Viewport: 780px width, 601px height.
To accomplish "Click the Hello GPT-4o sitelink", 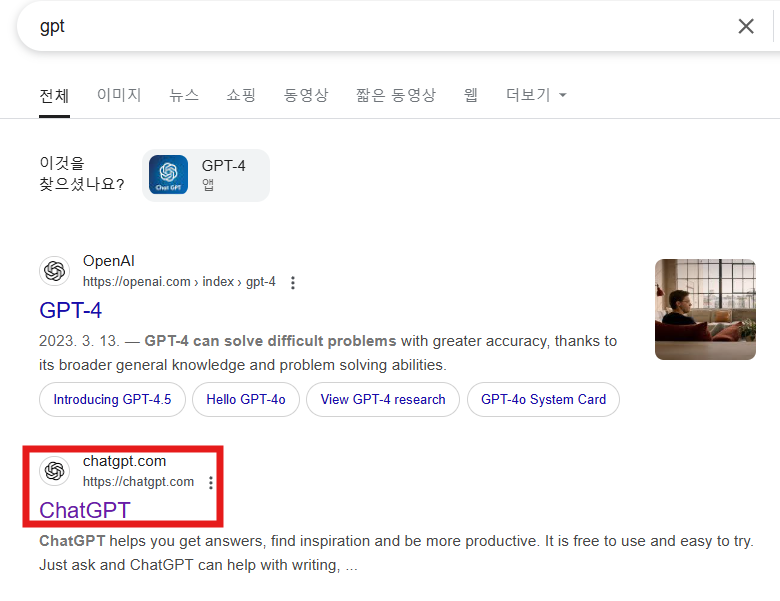I will 246,400.
